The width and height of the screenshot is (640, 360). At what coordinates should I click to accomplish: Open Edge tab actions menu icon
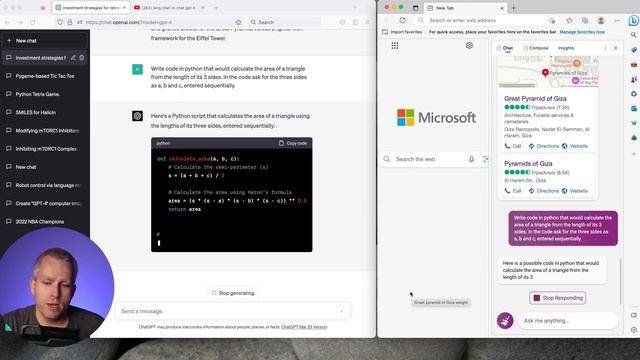(x=416, y=8)
